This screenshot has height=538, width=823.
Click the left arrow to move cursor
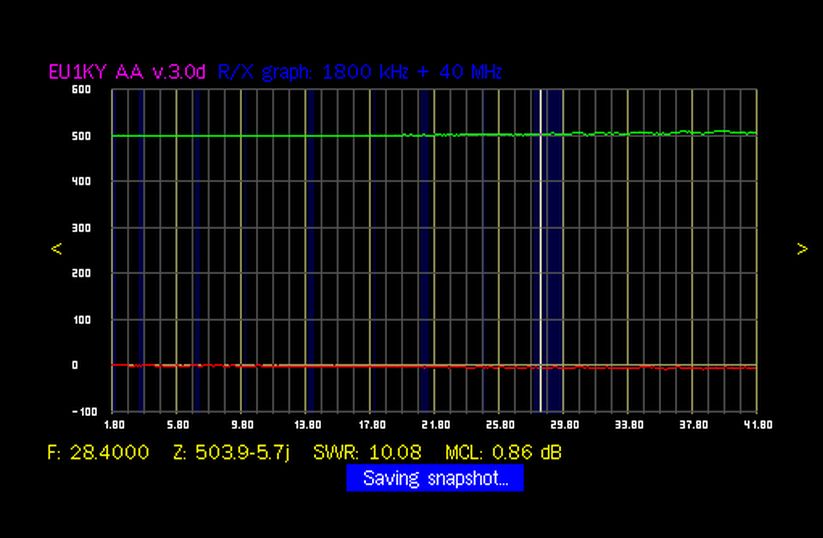(x=57, y=249)
